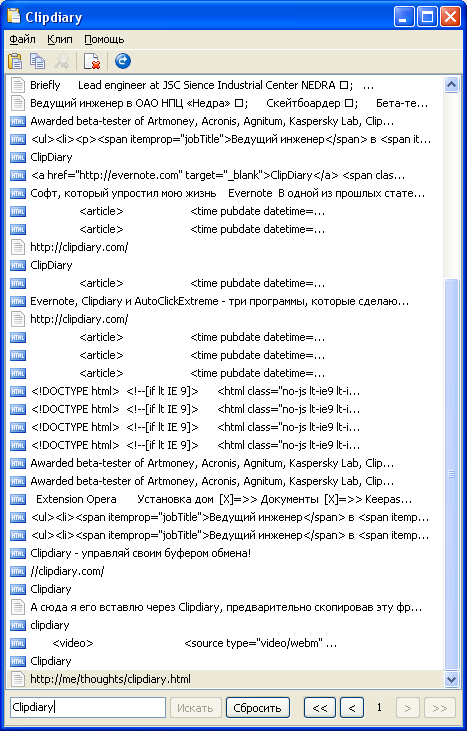The image size is (468, 731).
Task: Click the HTML icon next to 'Софт, который упростил мою жизнь'
Action: (x=18, y=193)
